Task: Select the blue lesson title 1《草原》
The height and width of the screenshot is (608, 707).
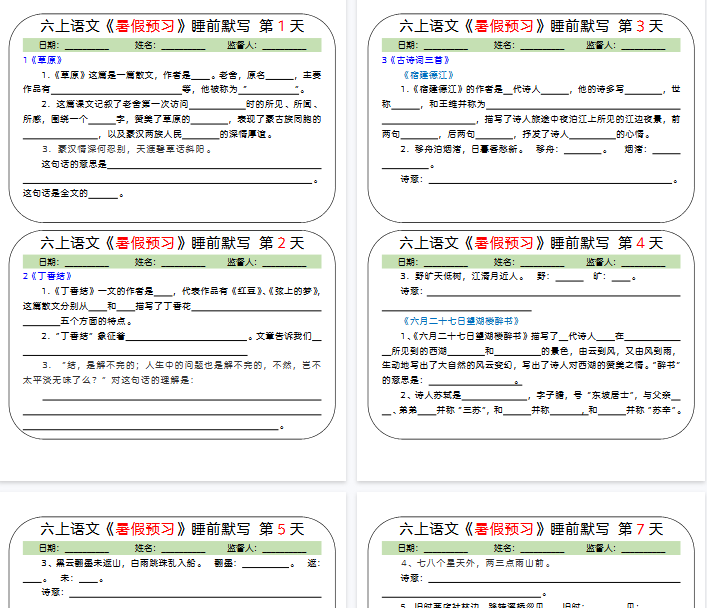Action: (42, 60)
